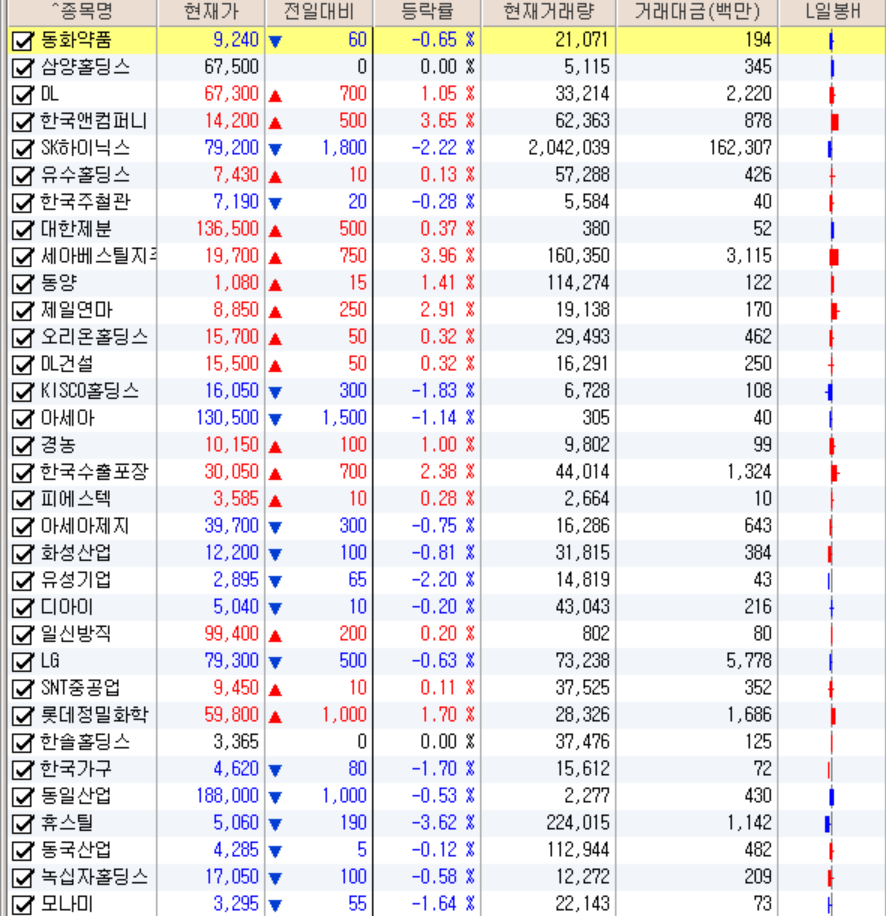This screenshot has width=886, height=916.
Task: Click 한솔홀딩스 price 3,365
Action: 236,742
